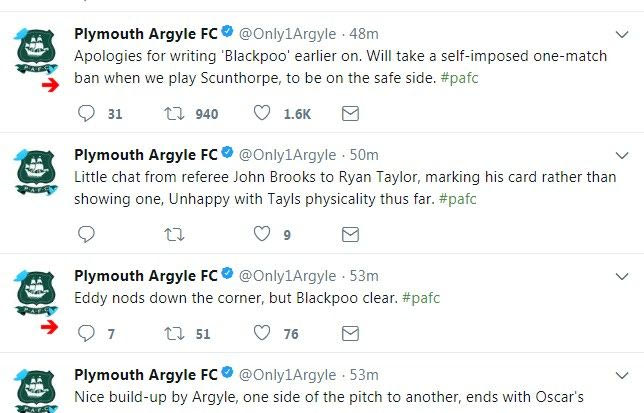644x413 pixels.
Task: Reply to the 'Eddy nods down' tweet
Action: pos(86,333)
